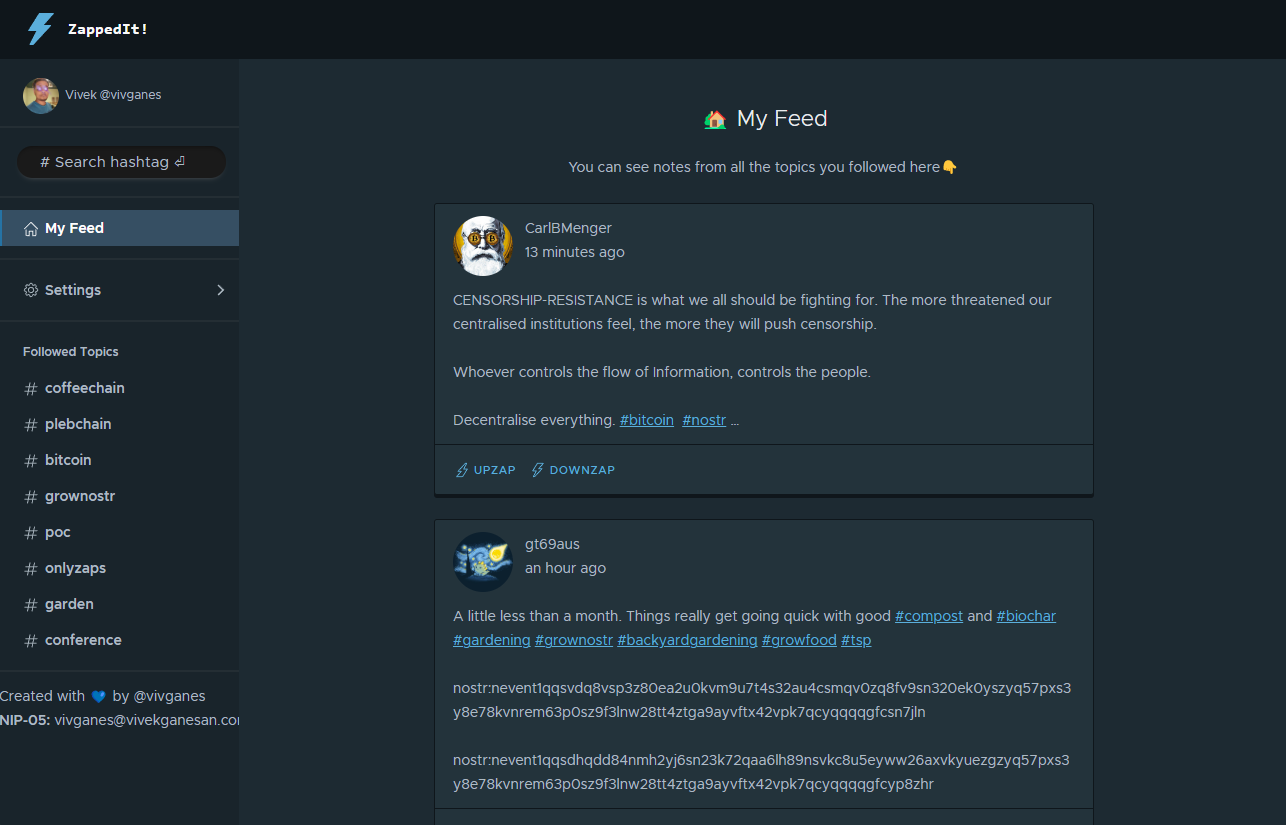Expand the Settings chevron arrow
The width and height of the screenshot is (1286, 825).
(x=221, y=290)
